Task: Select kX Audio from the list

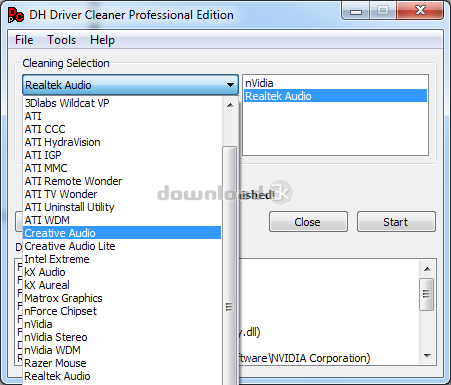Action: click(122, 272)
